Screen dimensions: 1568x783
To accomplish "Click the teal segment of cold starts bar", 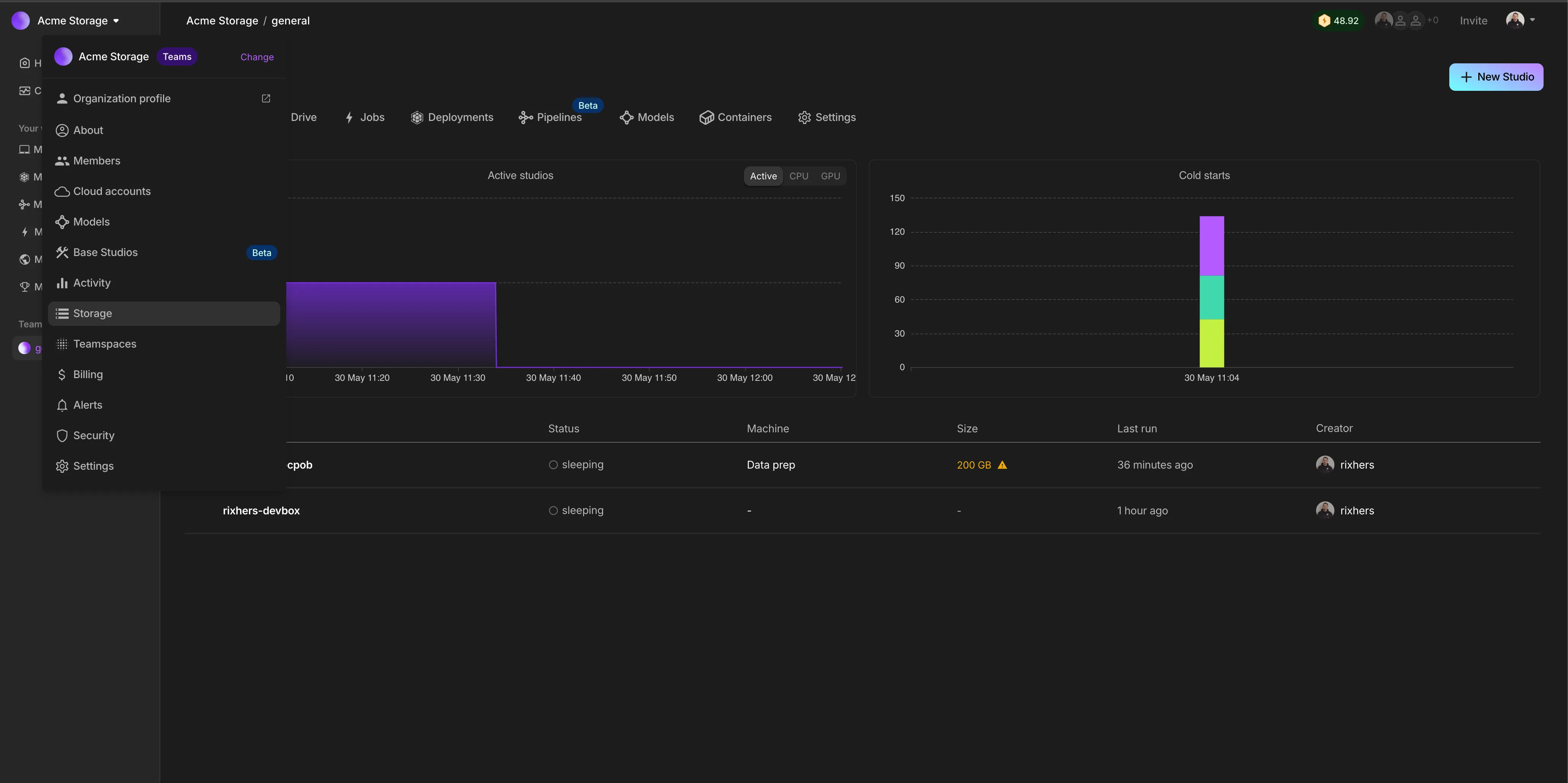I will click(x=1211, y=298).
